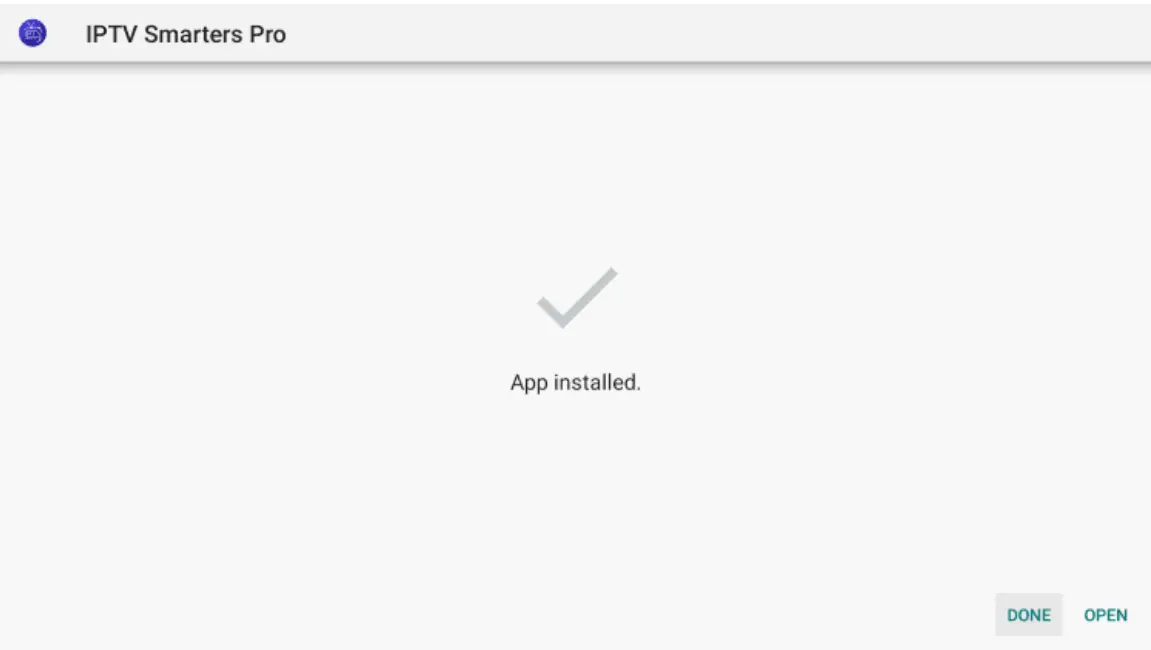Viewport: 1151px width, 650px height.
Task: Dismiss the installer using DONE
Action: coord(1028,615)
